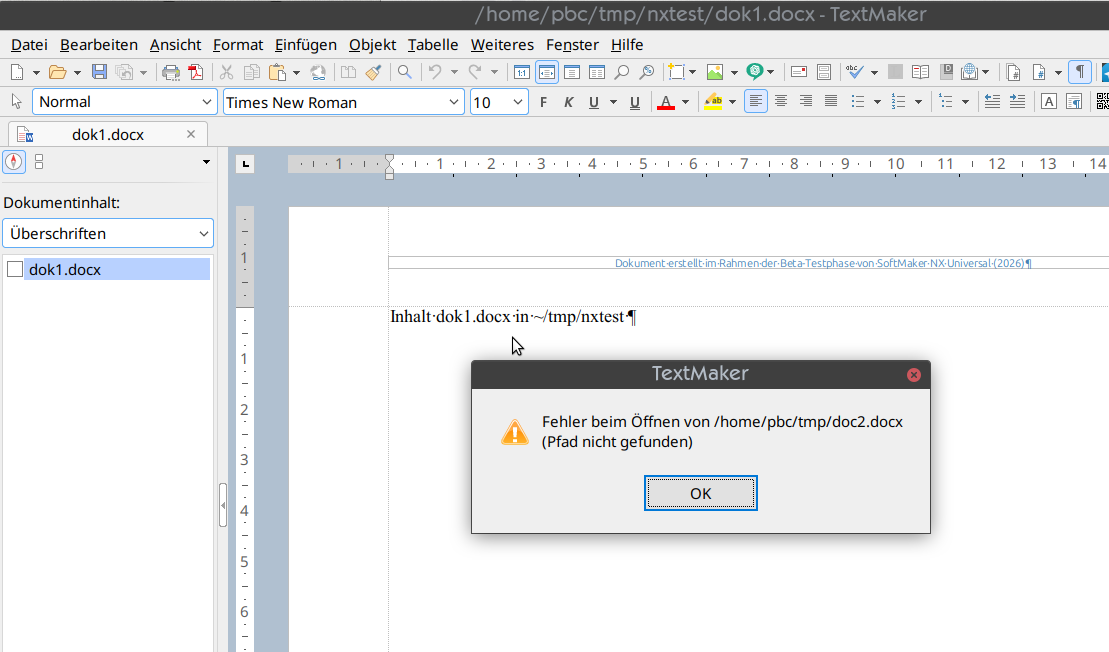This screenshot has height=652, width=1109.
Task: Click the scissors cut icon
Action: (226, 72)
